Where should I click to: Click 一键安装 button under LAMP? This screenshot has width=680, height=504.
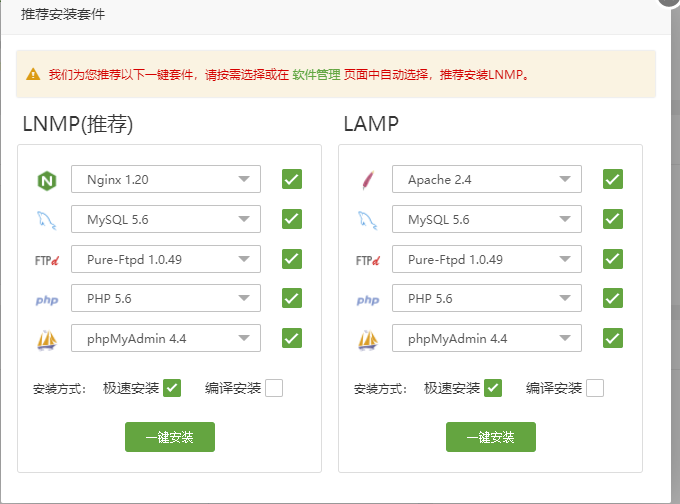tap(491, 437)
